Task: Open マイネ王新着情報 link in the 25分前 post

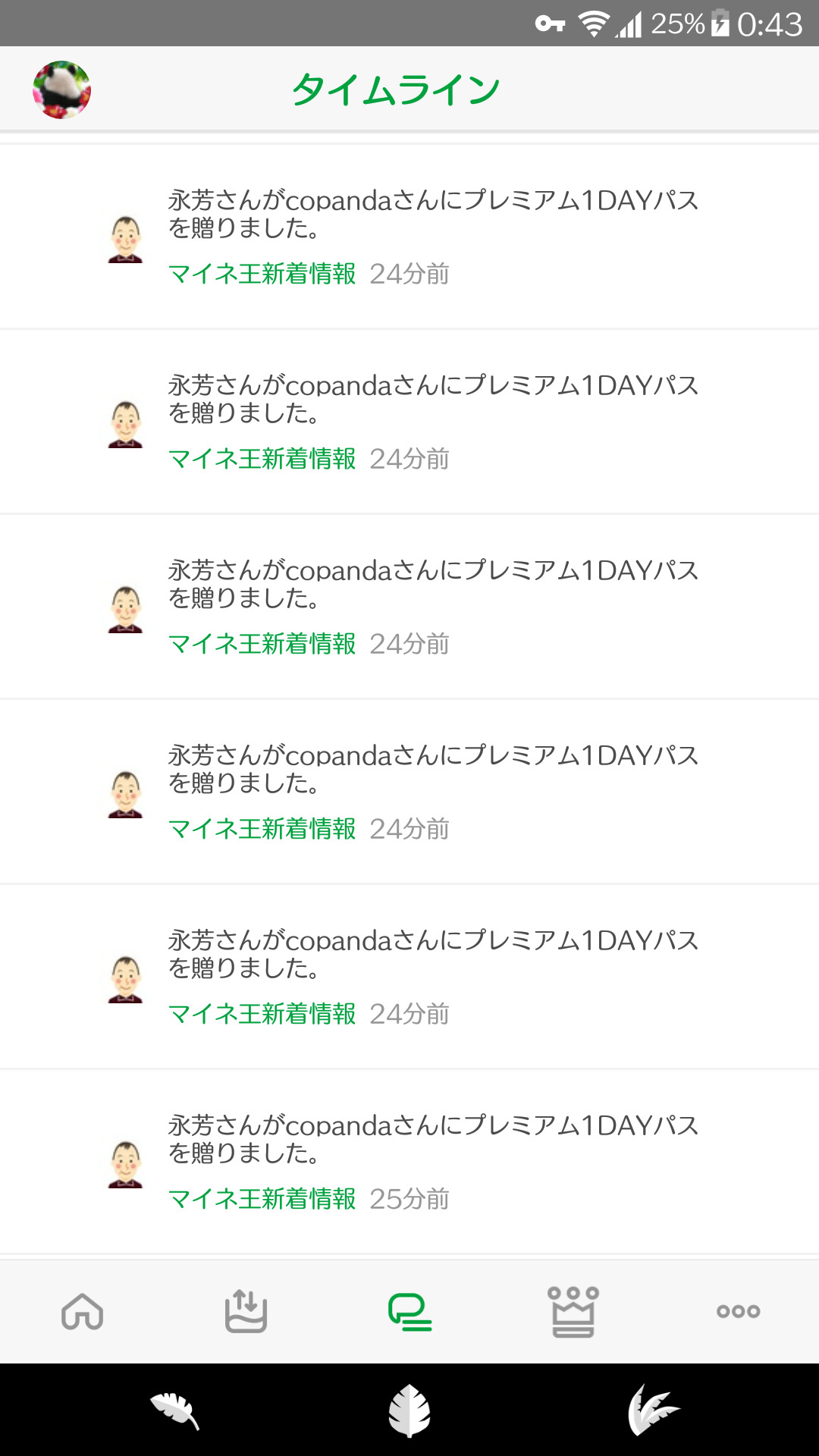Action: click(x=262, y=1199)
